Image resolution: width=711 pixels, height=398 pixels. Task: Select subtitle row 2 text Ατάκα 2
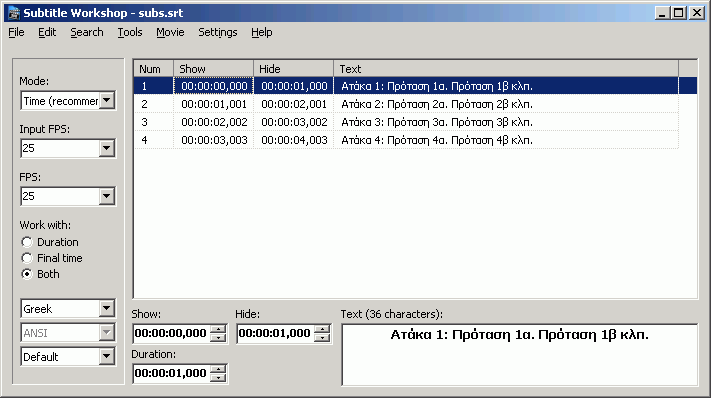[x=437, y=104]
